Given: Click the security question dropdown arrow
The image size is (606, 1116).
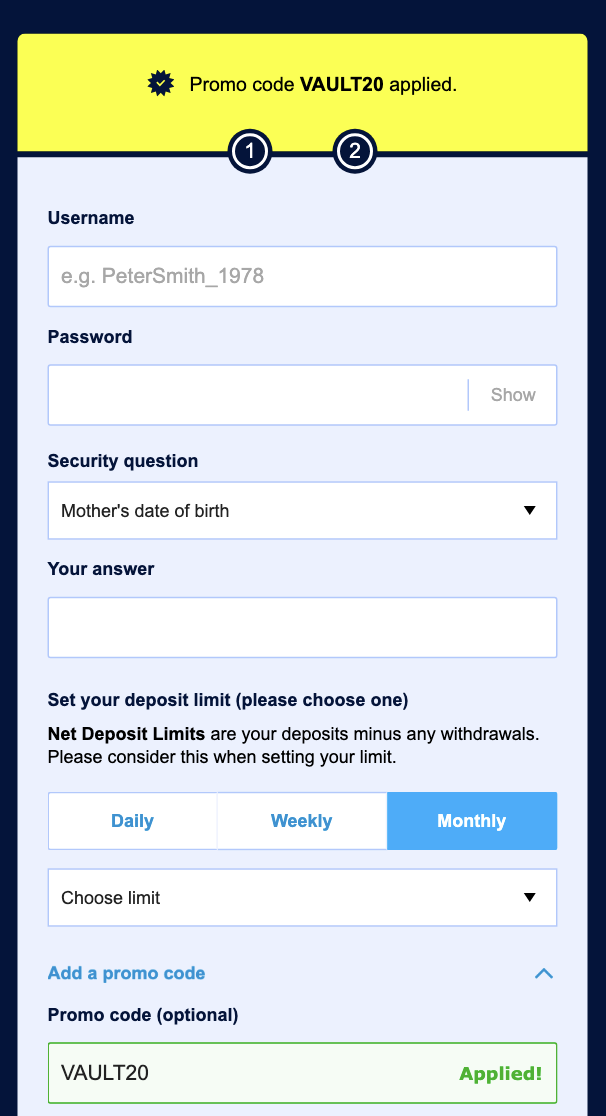Looking at the screenshot, I should [x=530, y=510].
